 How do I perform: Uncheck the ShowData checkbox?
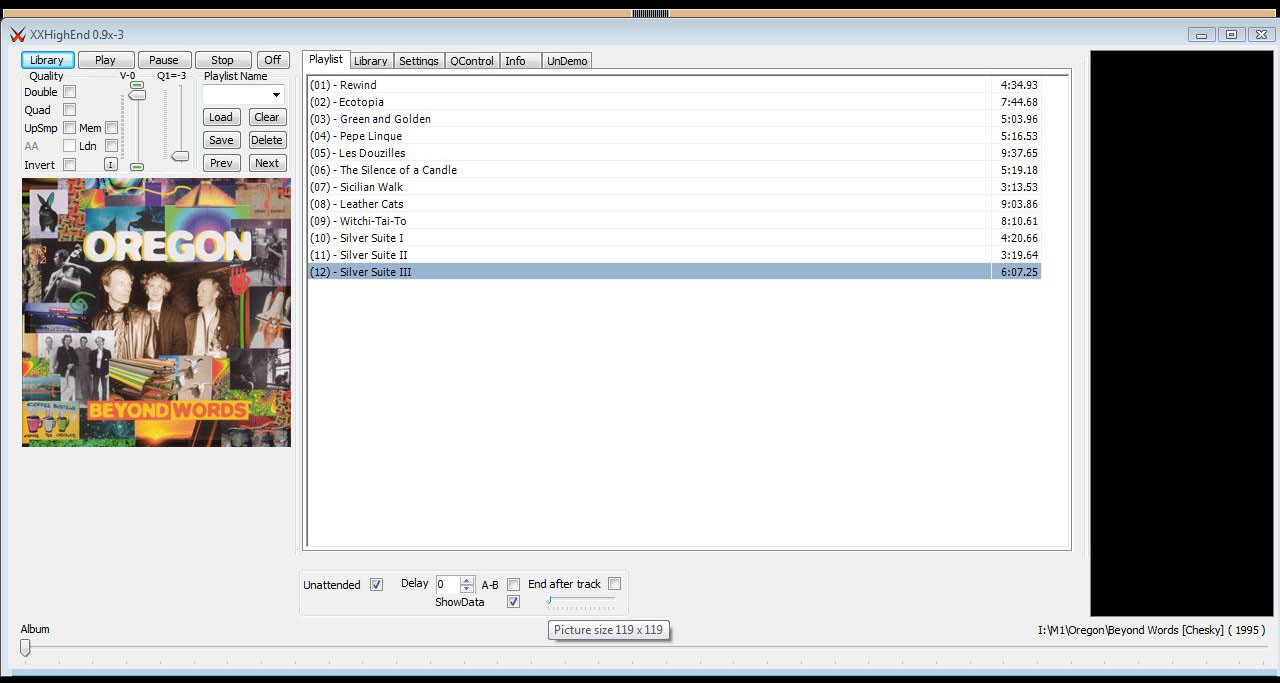click(x=514, y=602)
